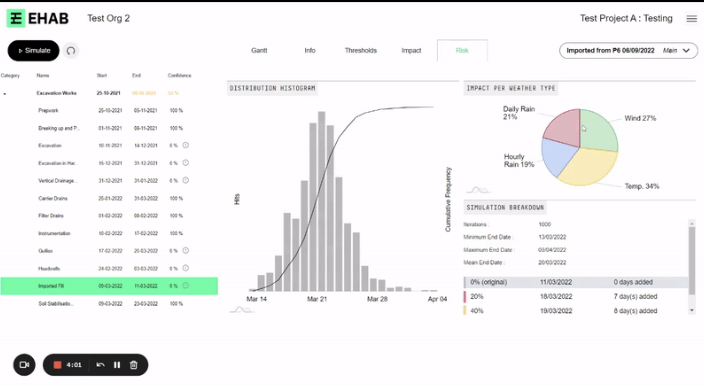Click the clock icon on Vertical Drainage row
The width and height of the screenshot is (704, 386).
[x=185, y=180]
